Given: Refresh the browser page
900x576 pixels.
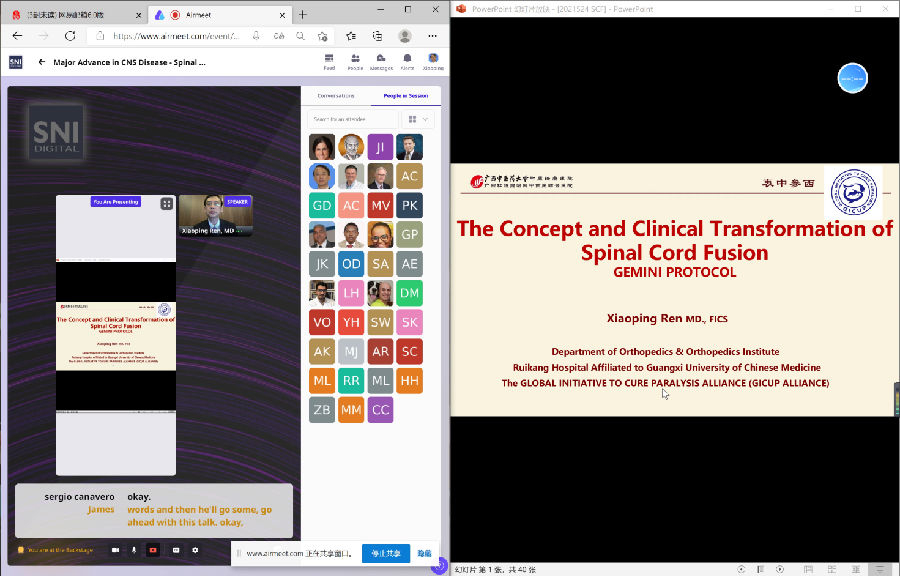Looking at the screenshot, I should tap(70, 35).
